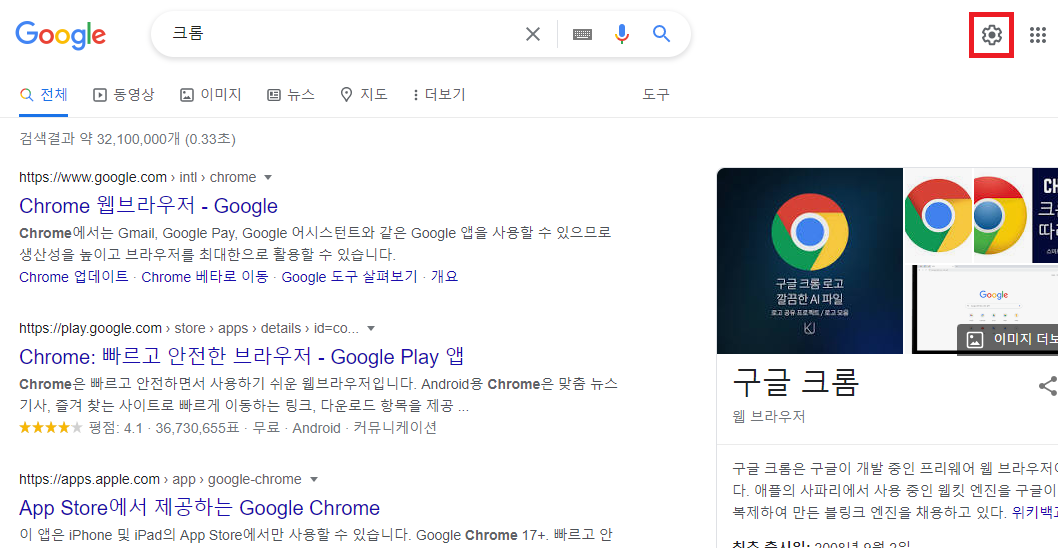Open the 도구 search tools

[x=656, y=94]
